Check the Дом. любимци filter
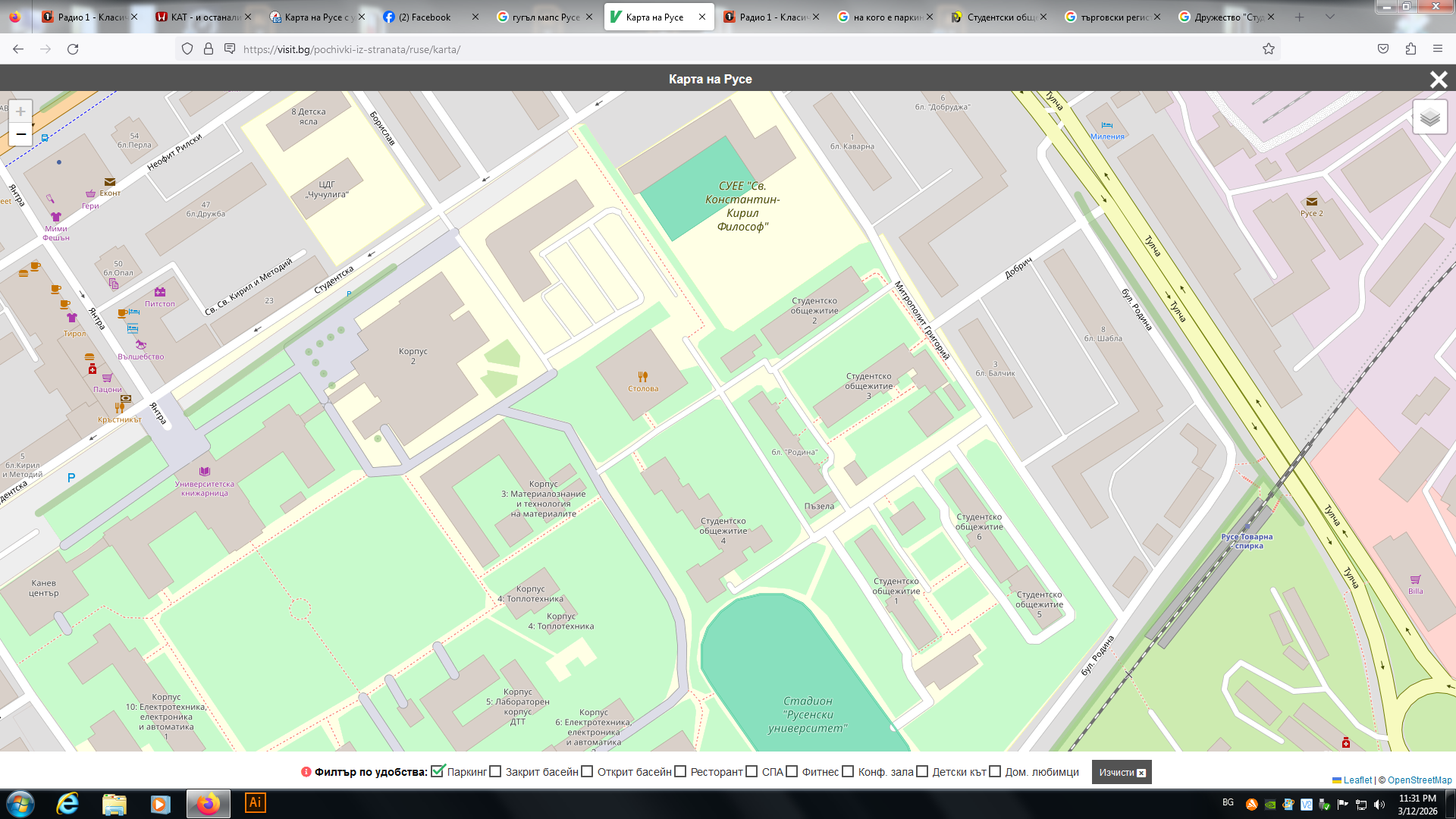The image size is (1456, 819). pos(995,771)
